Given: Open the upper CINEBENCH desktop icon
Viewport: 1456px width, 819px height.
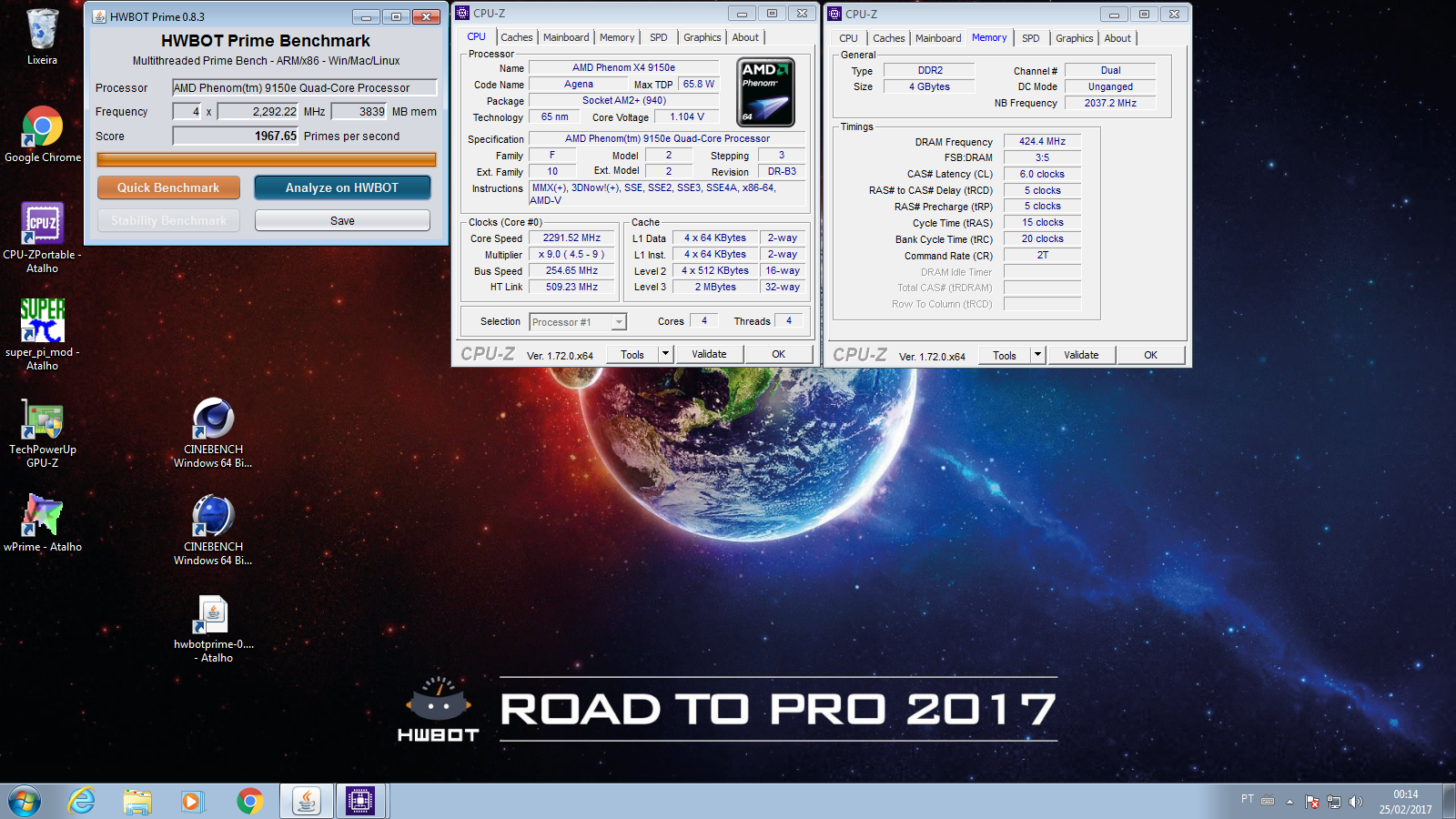Looking at the screenshot, I should point(213,432).
